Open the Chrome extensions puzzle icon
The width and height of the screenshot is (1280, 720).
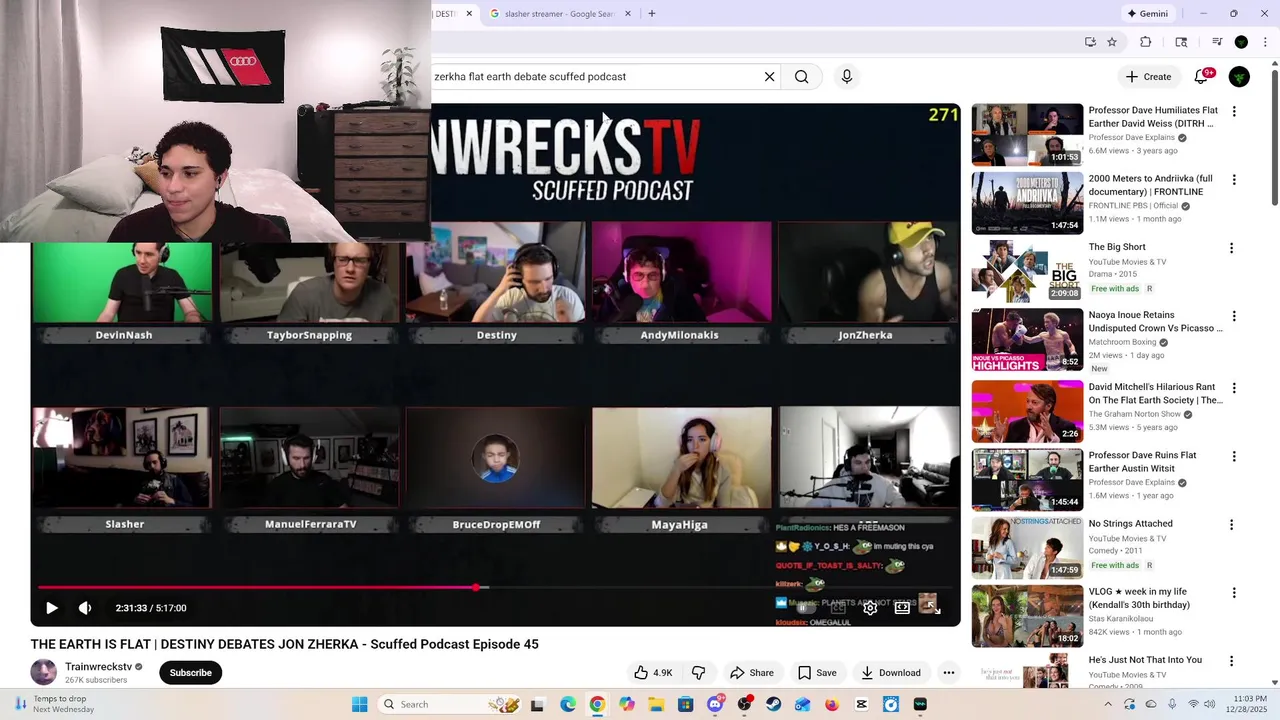point(1146,42)
